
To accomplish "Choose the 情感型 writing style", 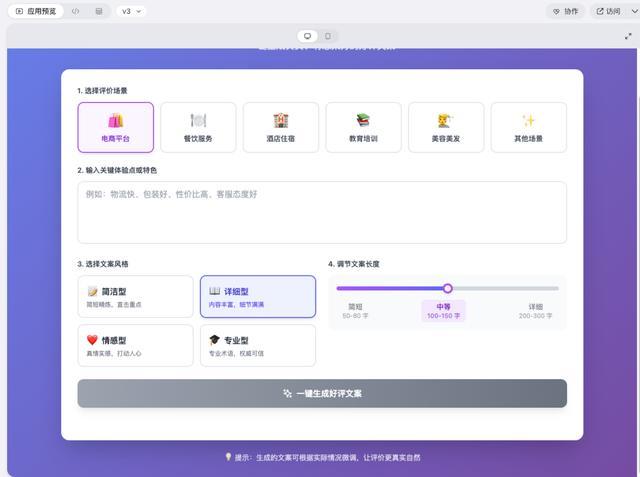I will 136,346.
